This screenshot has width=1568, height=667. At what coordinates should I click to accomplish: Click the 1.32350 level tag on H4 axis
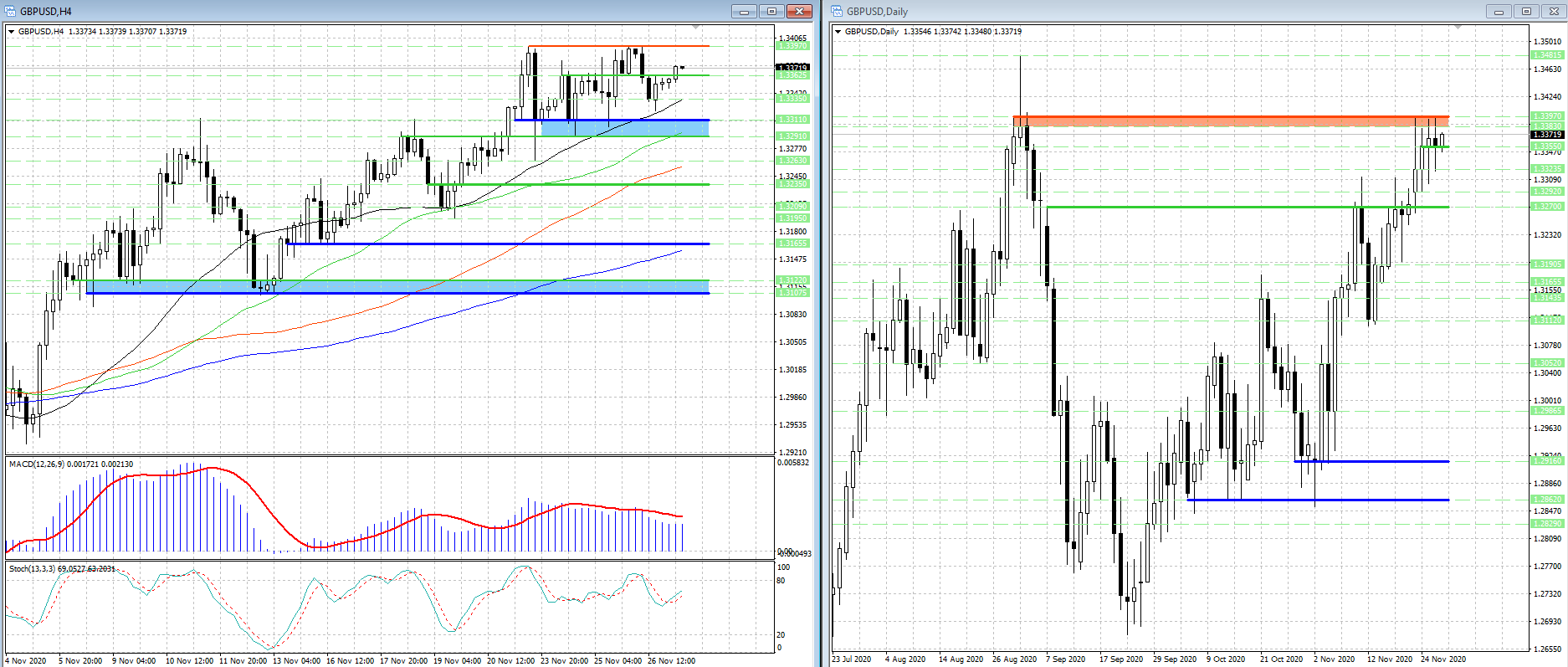(x=792, y=184)
